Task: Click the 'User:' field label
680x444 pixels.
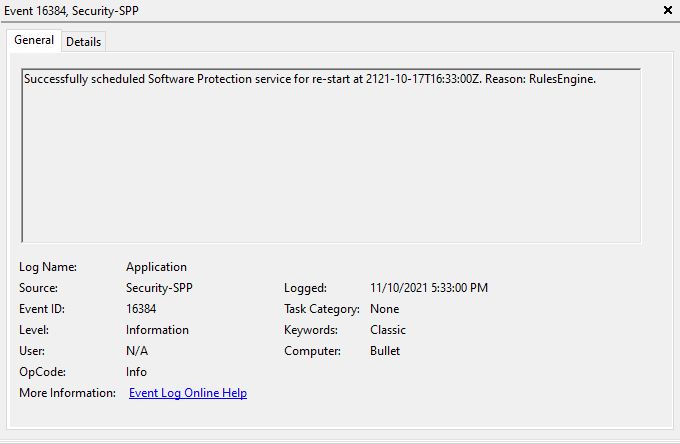Action: coord(32,351)
